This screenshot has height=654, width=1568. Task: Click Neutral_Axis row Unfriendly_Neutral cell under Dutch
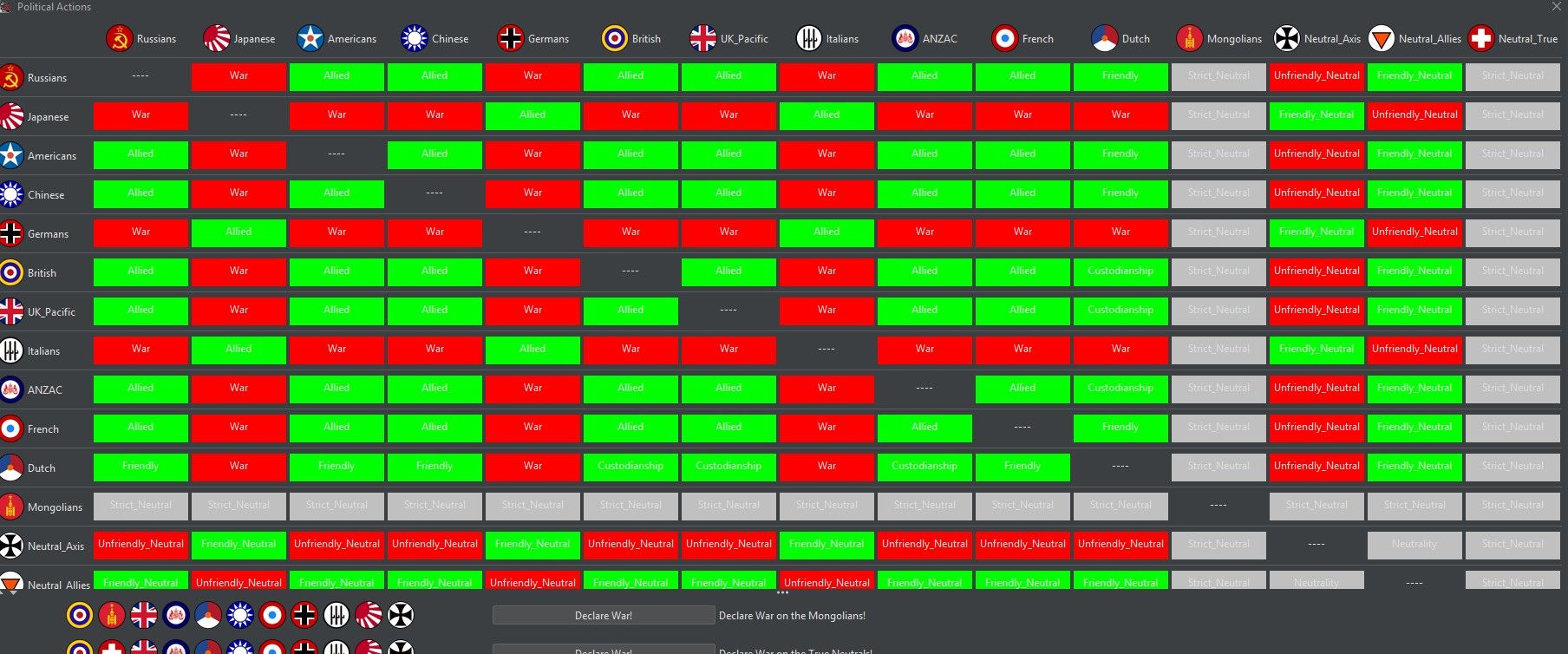pyautogui.click(x=1120, y=545)
